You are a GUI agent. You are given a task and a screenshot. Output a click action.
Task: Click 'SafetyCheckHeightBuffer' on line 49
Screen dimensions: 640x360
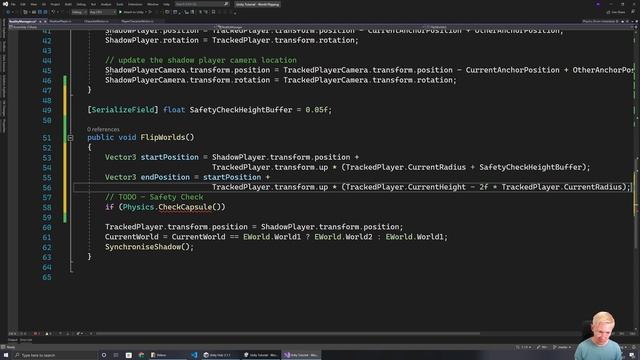tap(241, 110)
